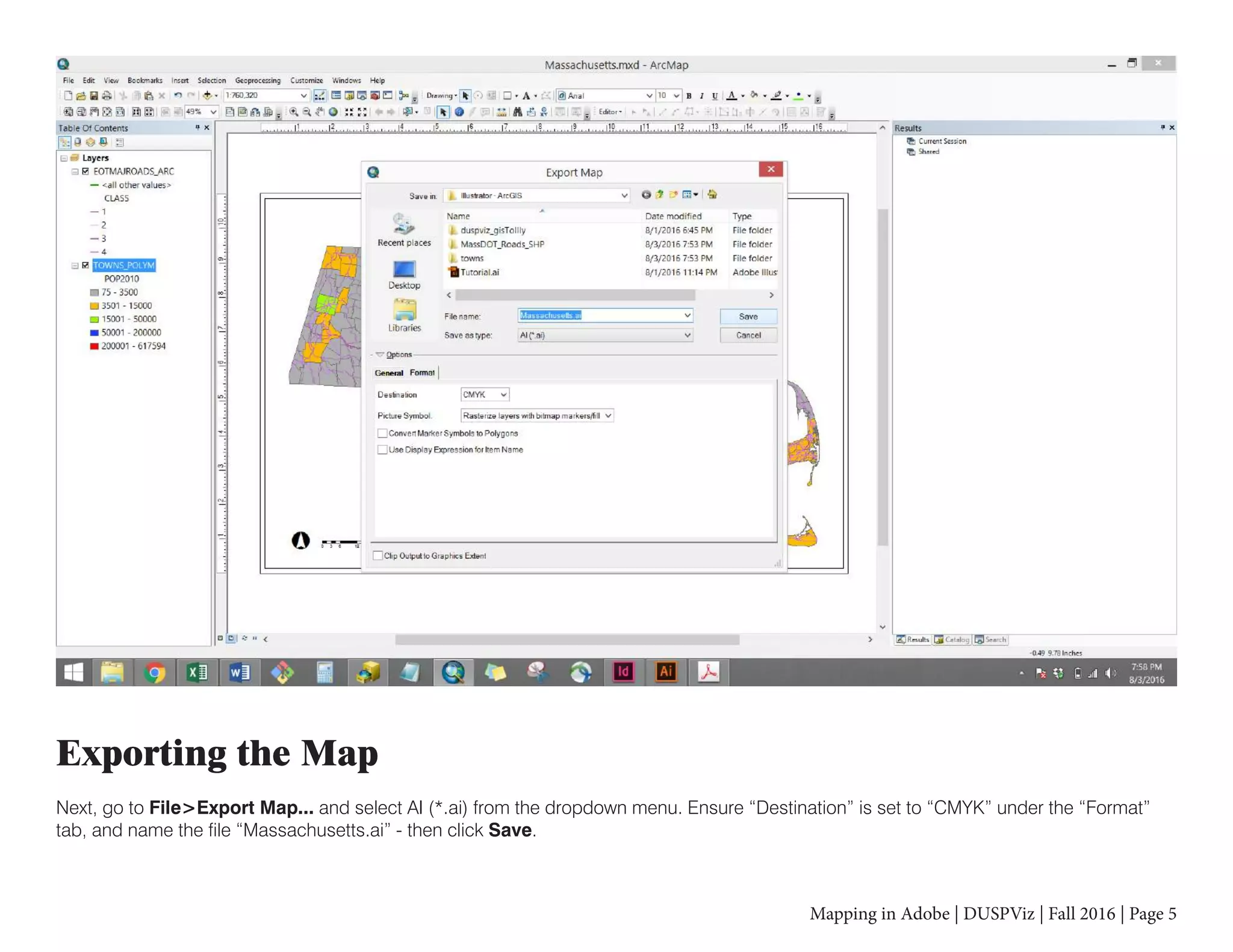Click the Full Extent globe icon
Screen dimensions: 1233x952
click(x=333, y=112)
